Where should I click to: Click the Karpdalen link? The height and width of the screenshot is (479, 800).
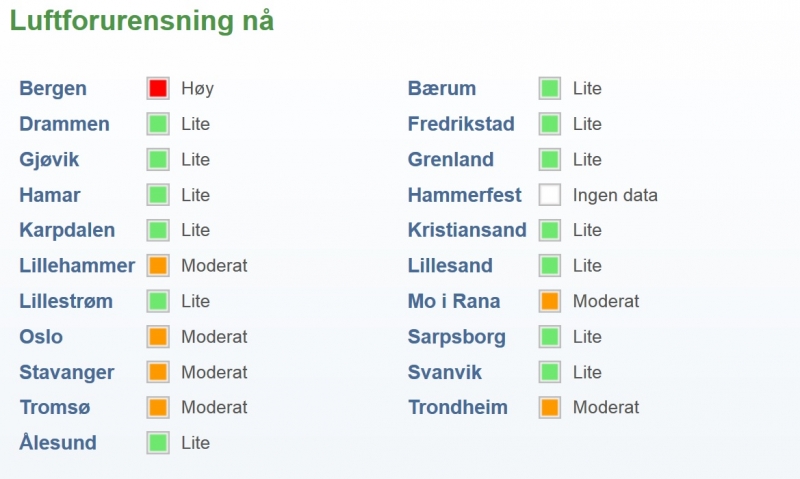tap(67, 231)
